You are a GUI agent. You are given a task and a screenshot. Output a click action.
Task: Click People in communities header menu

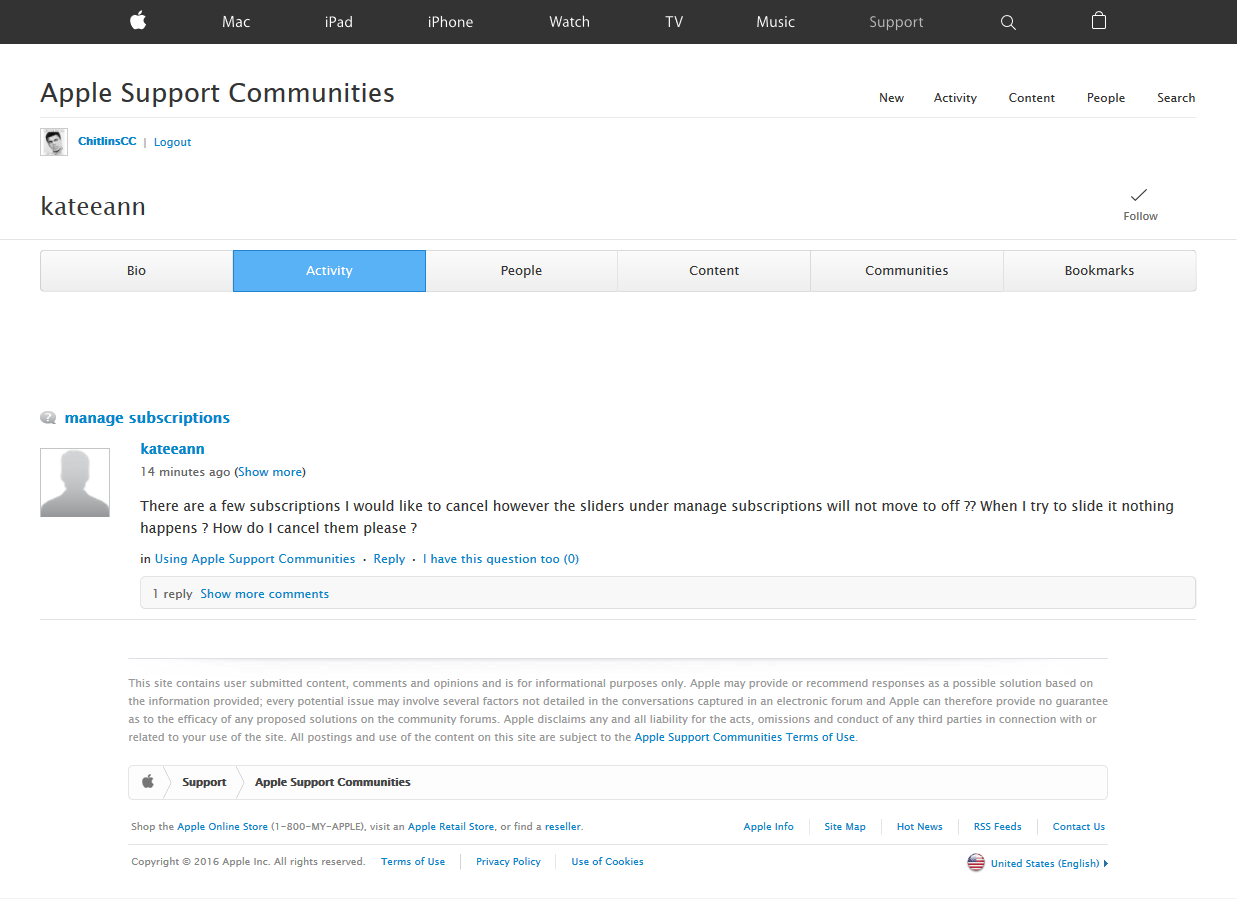pyautogui.click(x=1106, y=98)
